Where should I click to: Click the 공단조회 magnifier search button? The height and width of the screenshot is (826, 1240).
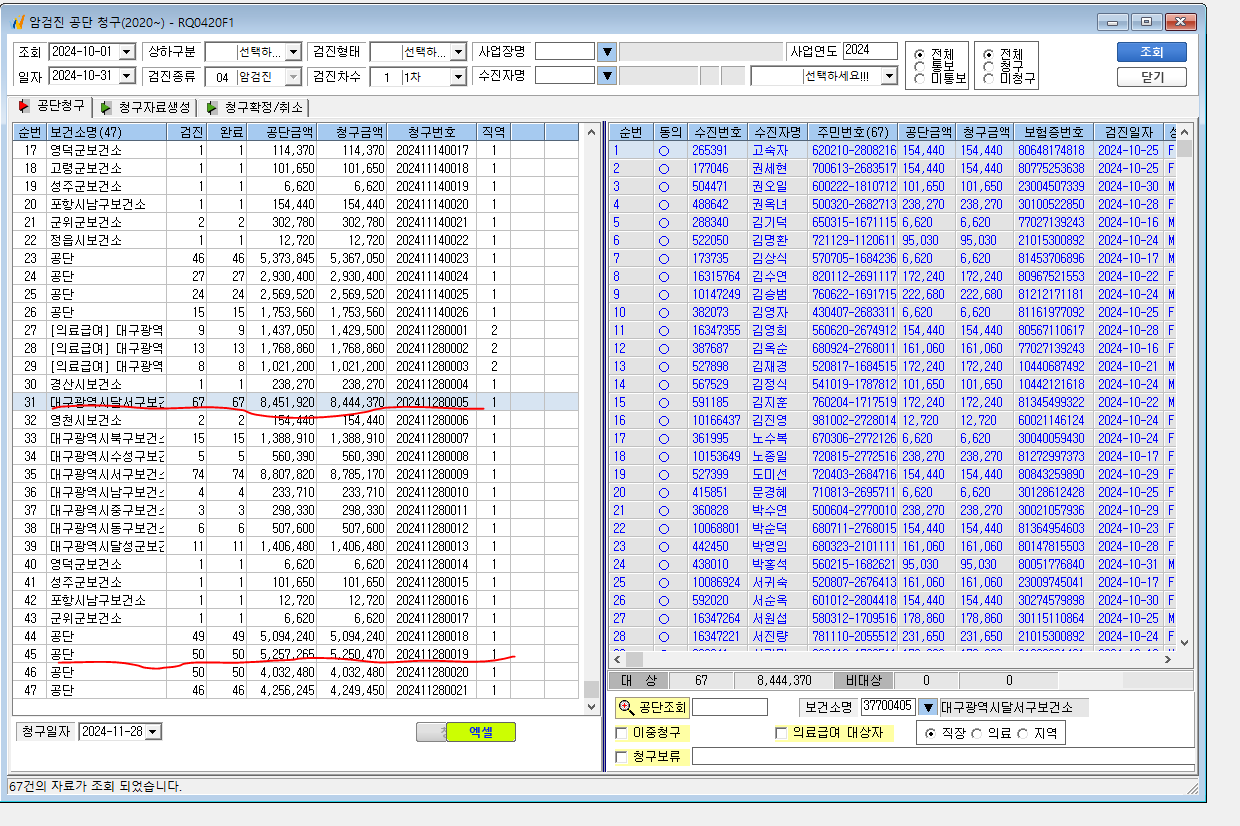tap(652, 707)
